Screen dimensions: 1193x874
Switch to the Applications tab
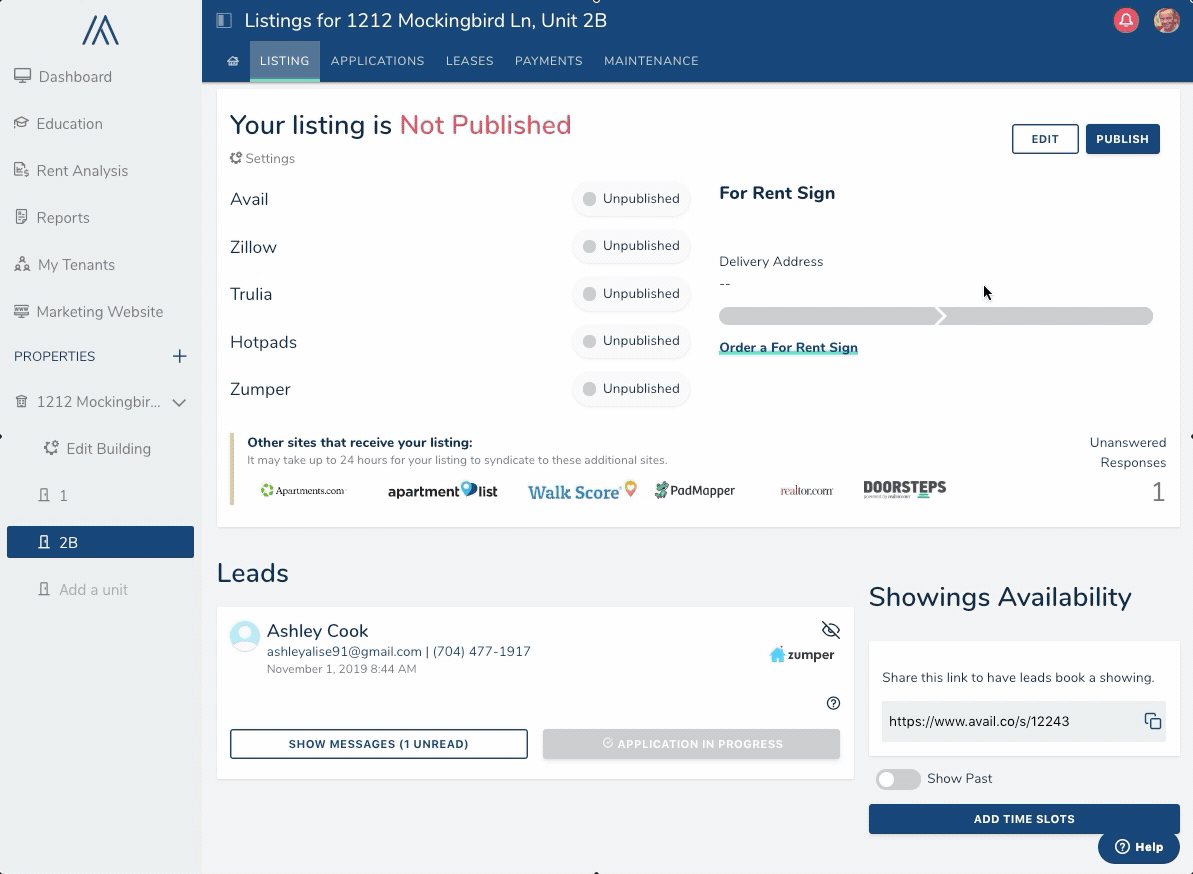[377, 61]
